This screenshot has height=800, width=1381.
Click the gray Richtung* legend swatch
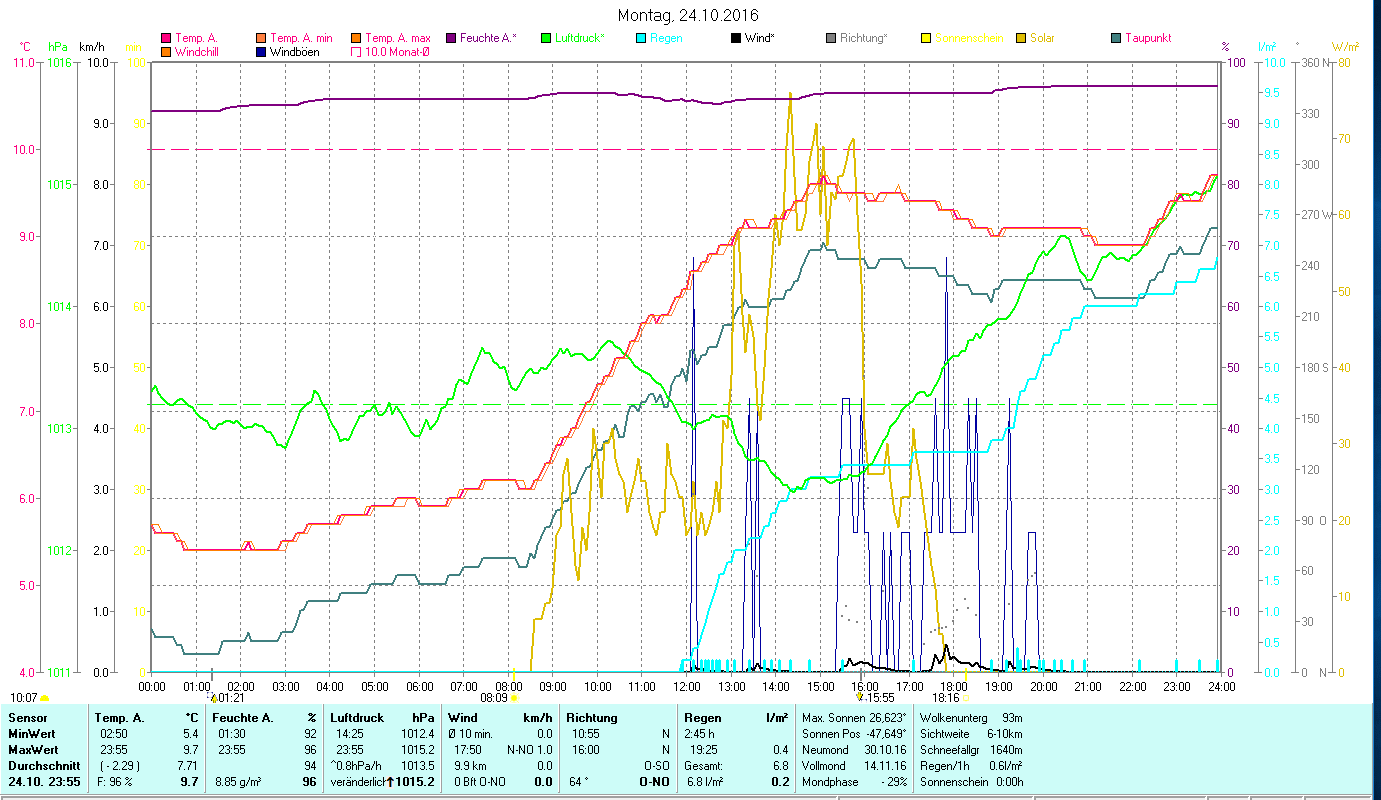pos(830,38)
